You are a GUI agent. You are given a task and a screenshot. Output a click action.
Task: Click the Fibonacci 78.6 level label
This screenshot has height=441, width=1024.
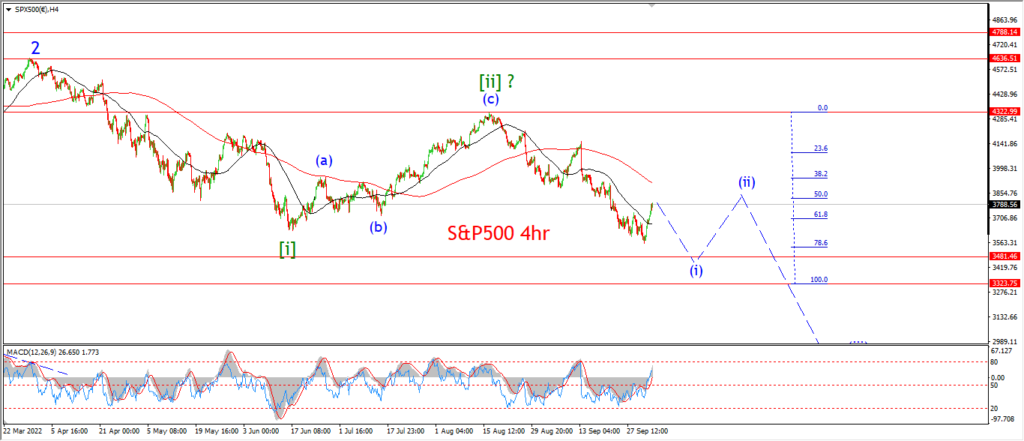[821, 243]
